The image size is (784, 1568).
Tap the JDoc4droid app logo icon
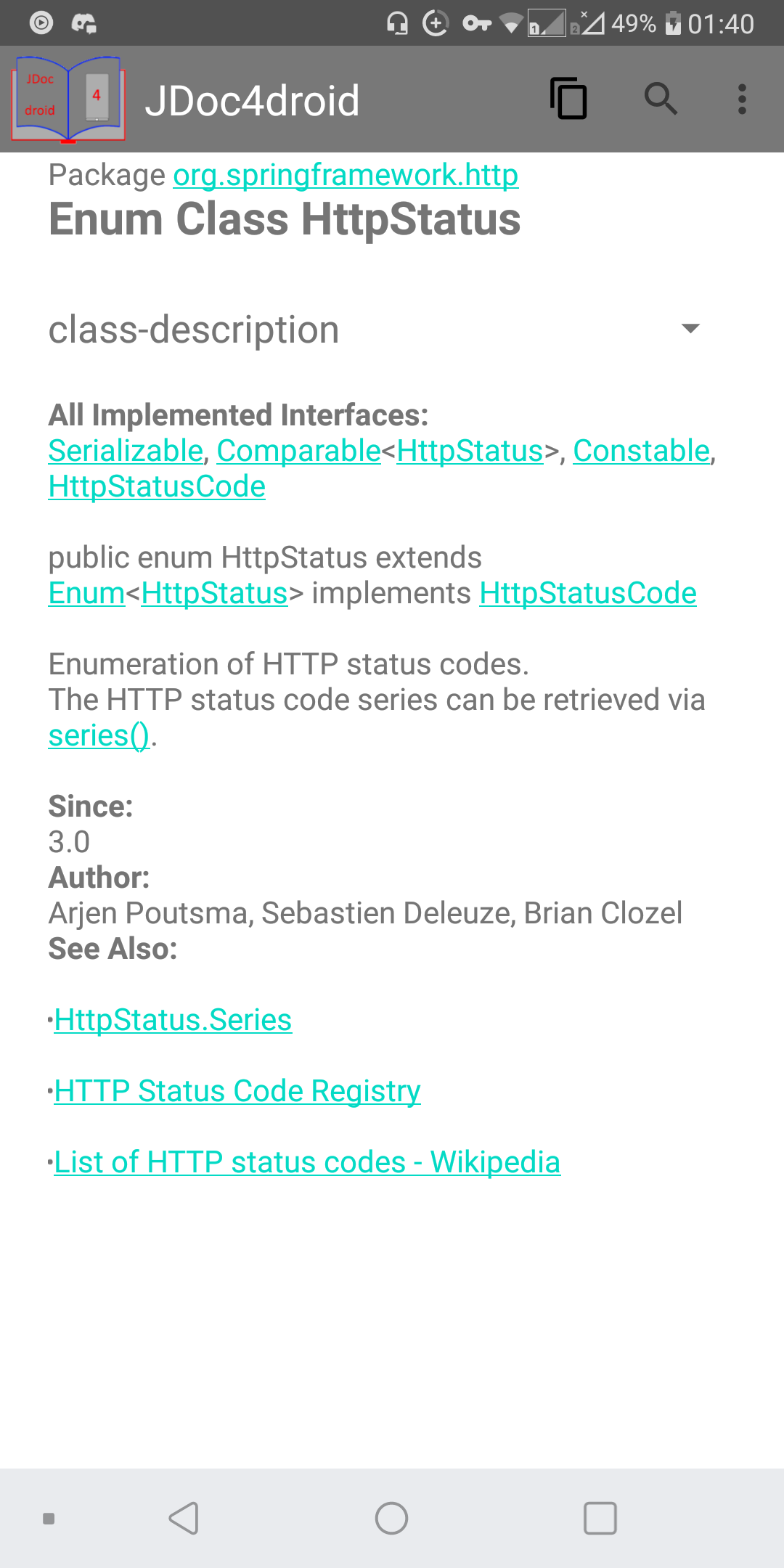68,99
